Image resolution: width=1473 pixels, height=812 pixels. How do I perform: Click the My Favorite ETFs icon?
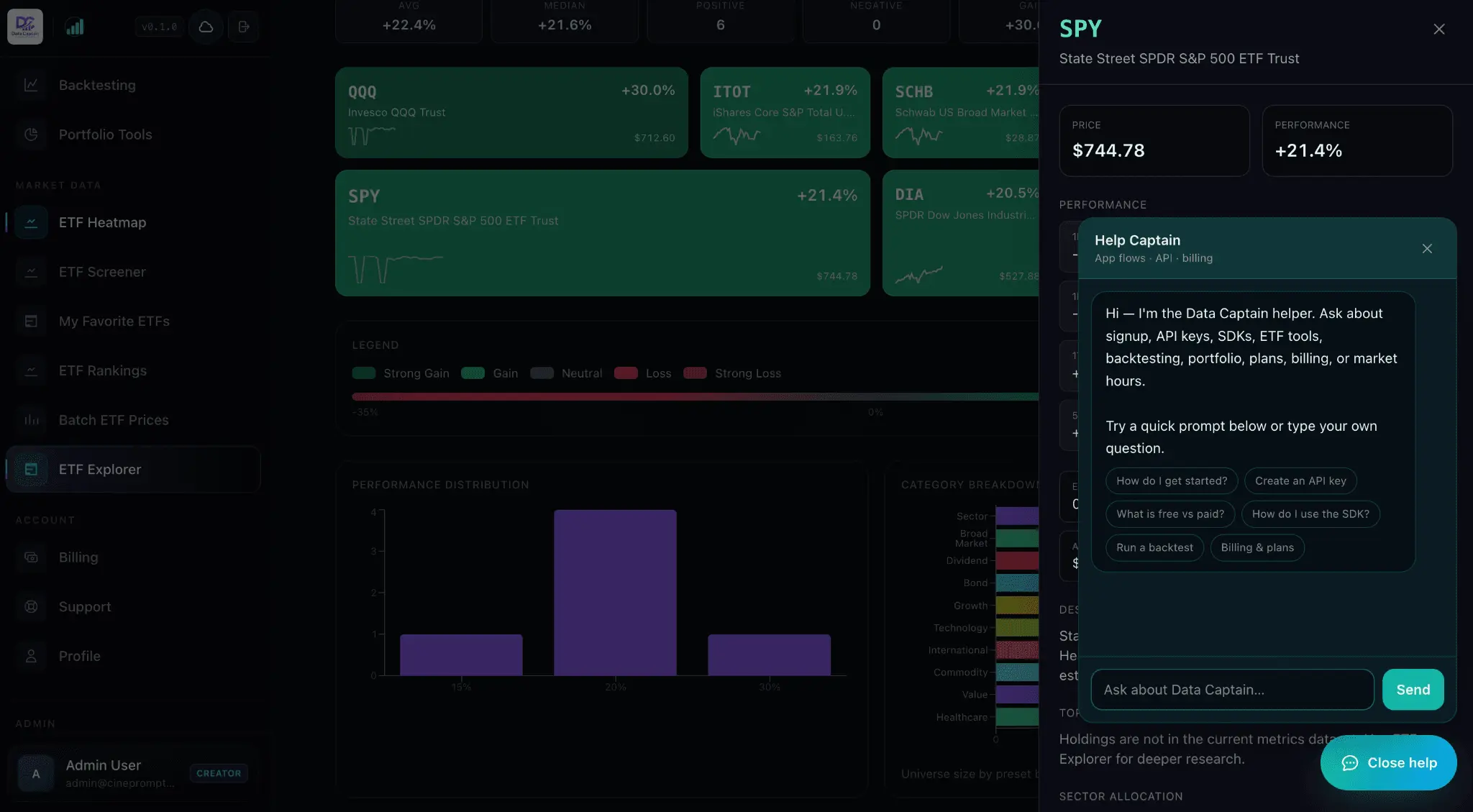pos(31,321)
